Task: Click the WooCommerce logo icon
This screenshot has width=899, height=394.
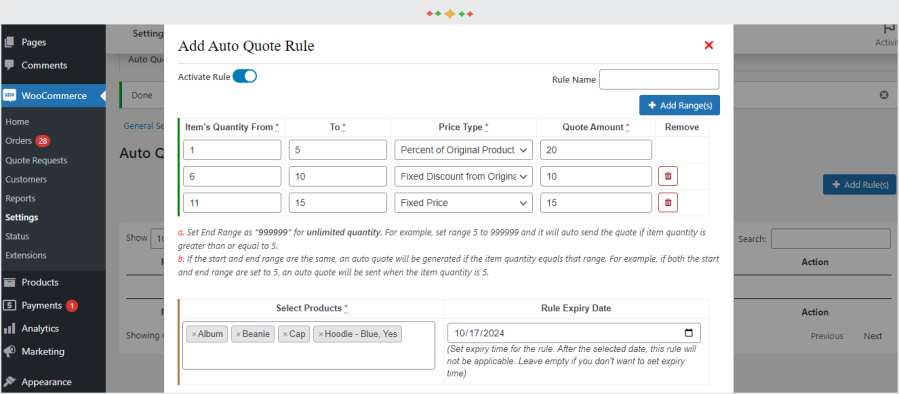Action: coord(9,96)
